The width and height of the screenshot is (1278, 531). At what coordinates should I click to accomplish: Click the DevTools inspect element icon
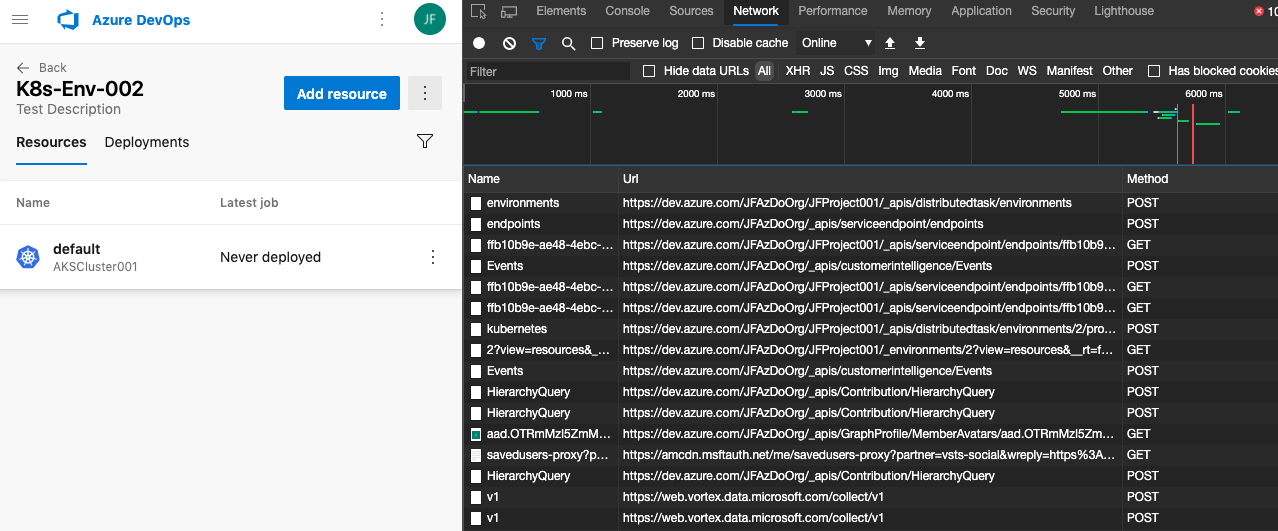click(478, 12)
